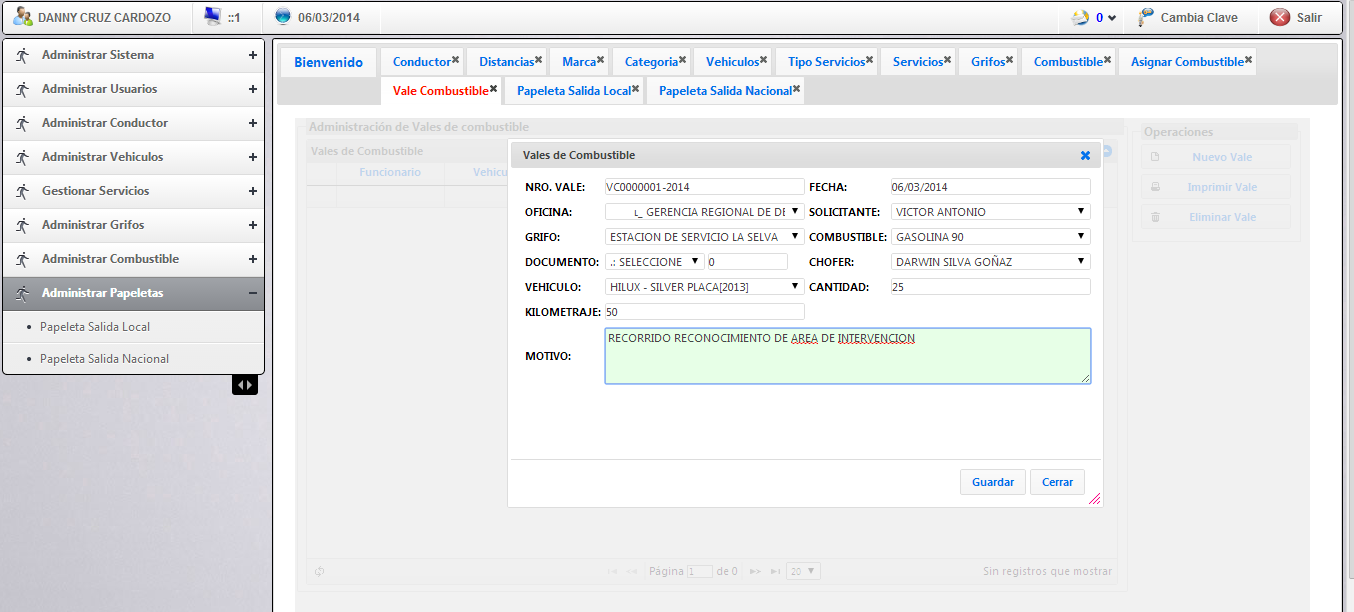
Task: Close the Conductor tab with its x
Action: (456, 60)
